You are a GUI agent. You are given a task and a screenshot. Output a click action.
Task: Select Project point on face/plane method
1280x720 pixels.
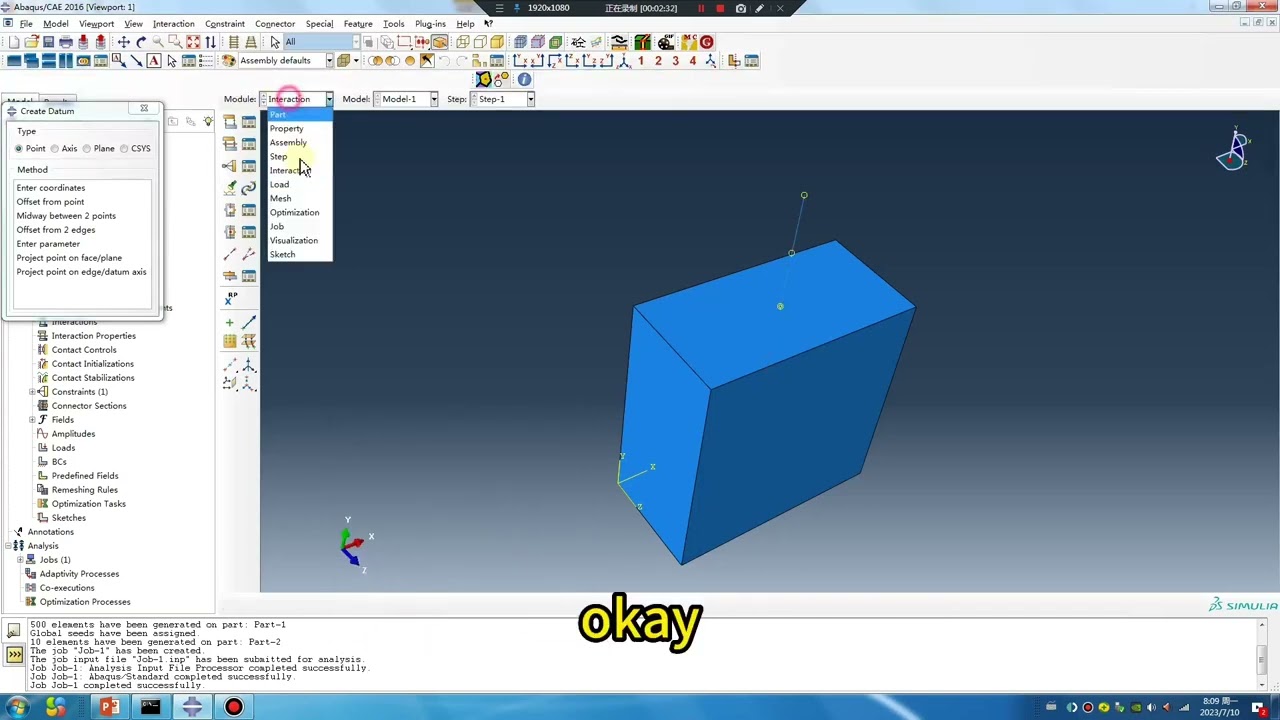point(69,258)
